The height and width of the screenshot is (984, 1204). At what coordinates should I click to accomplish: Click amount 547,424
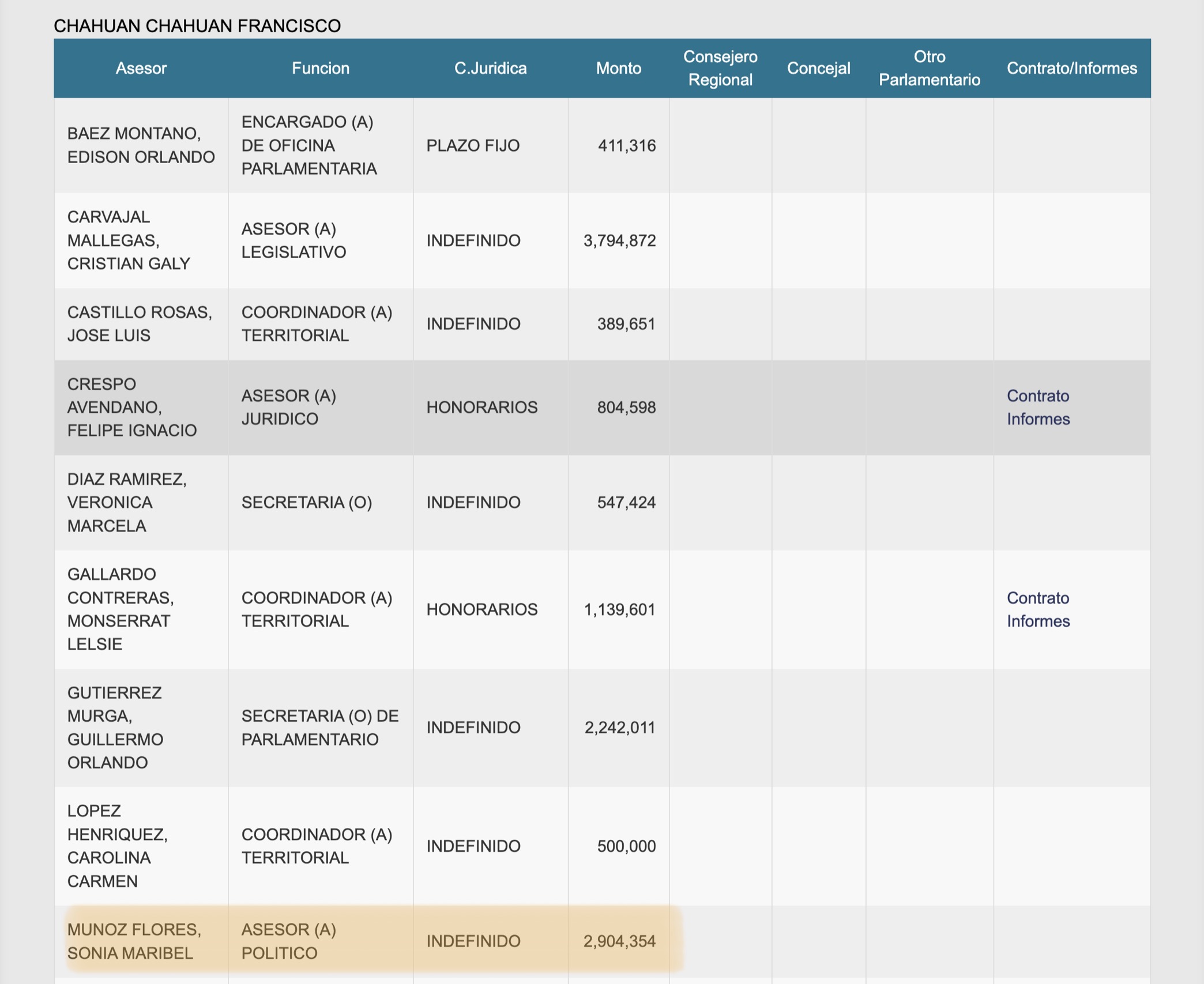pos(626,503)
